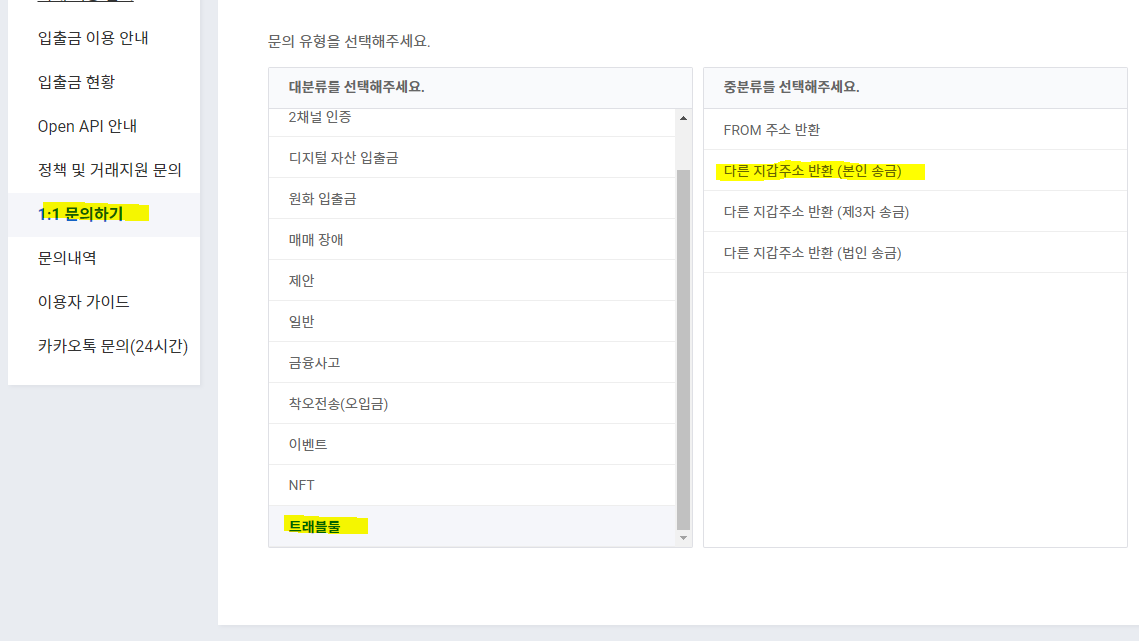
Task: Select 2채널 인증 category
Action: pyautogui.click(x=472, y=121)
